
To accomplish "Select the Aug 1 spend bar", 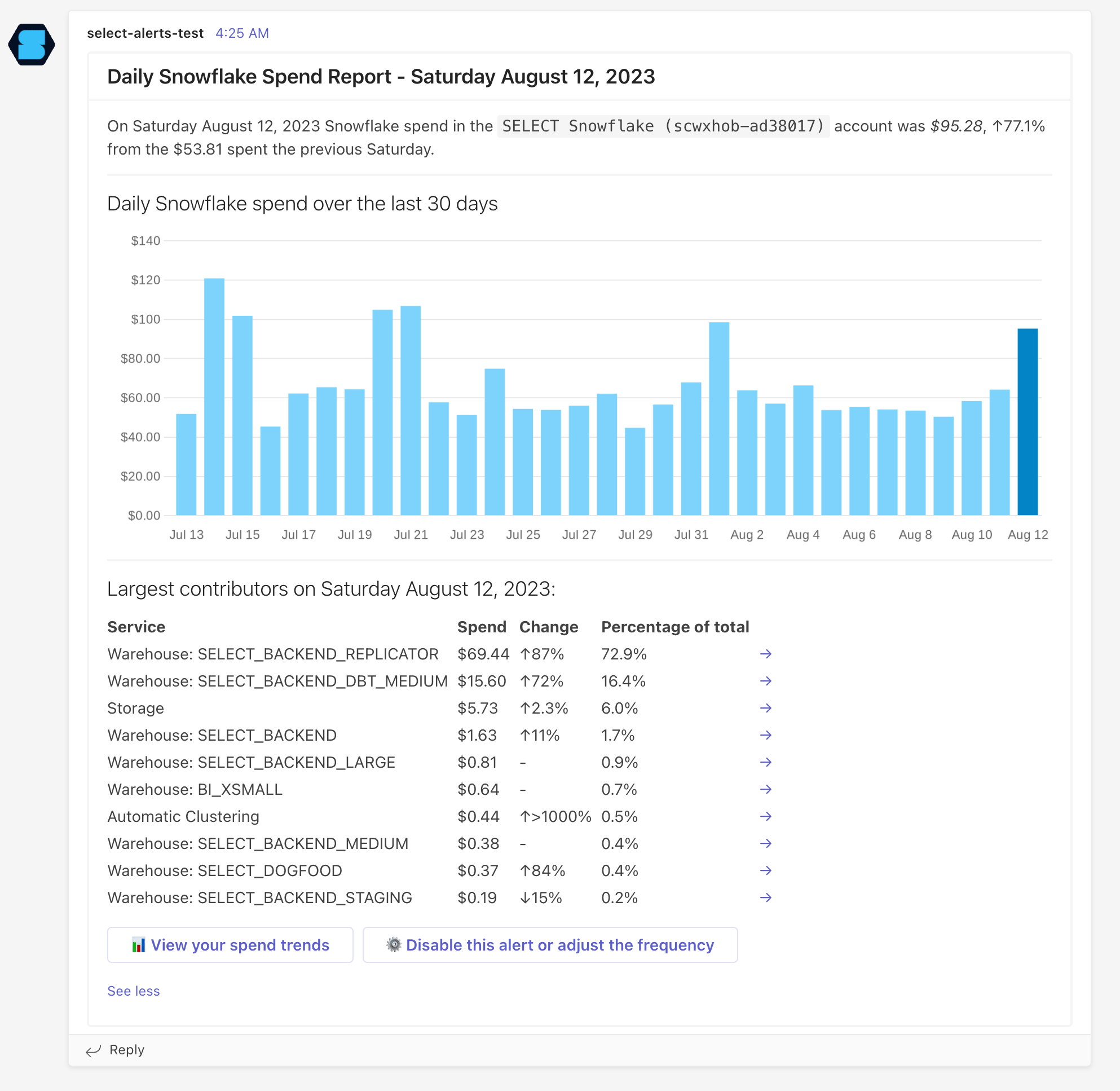I will [719, 419].
